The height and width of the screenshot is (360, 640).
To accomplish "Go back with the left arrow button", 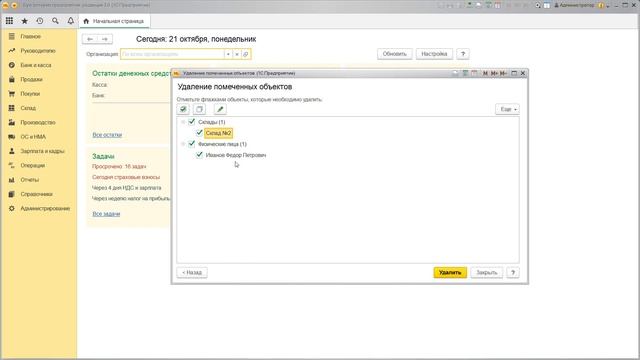I will (x=90, y=39).
